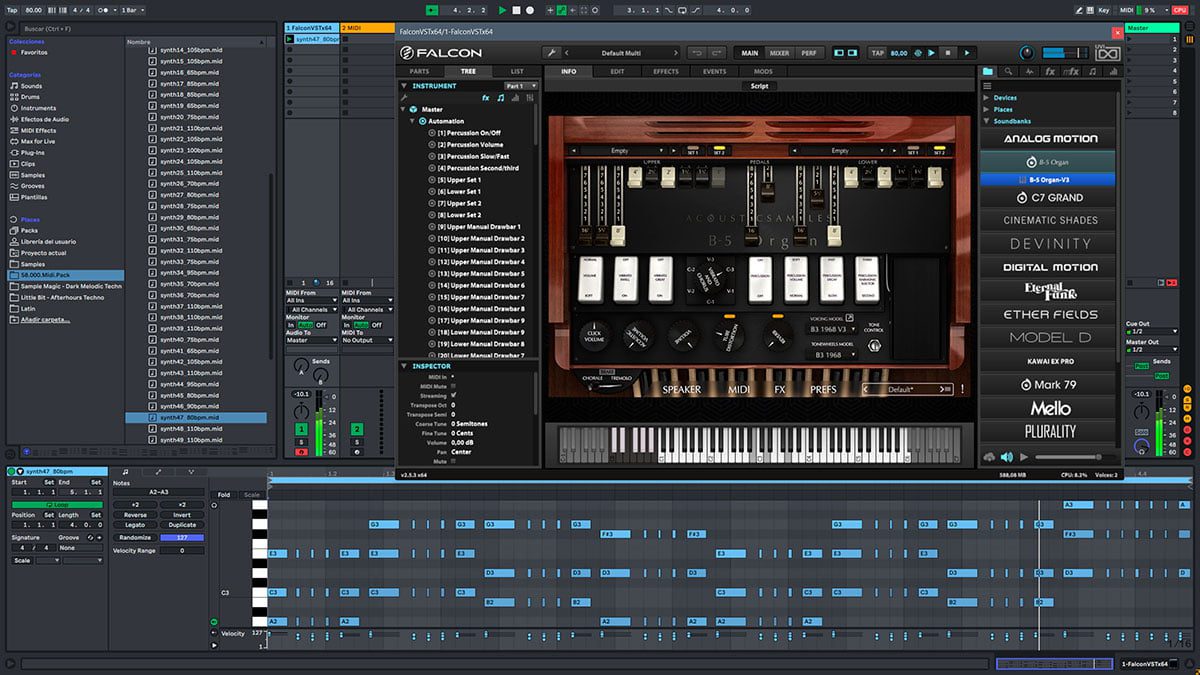Image resolution: width=1200 pixels, height=675 pixels.
Task: Toggle track 1 activator button
Action: [301, 429]
